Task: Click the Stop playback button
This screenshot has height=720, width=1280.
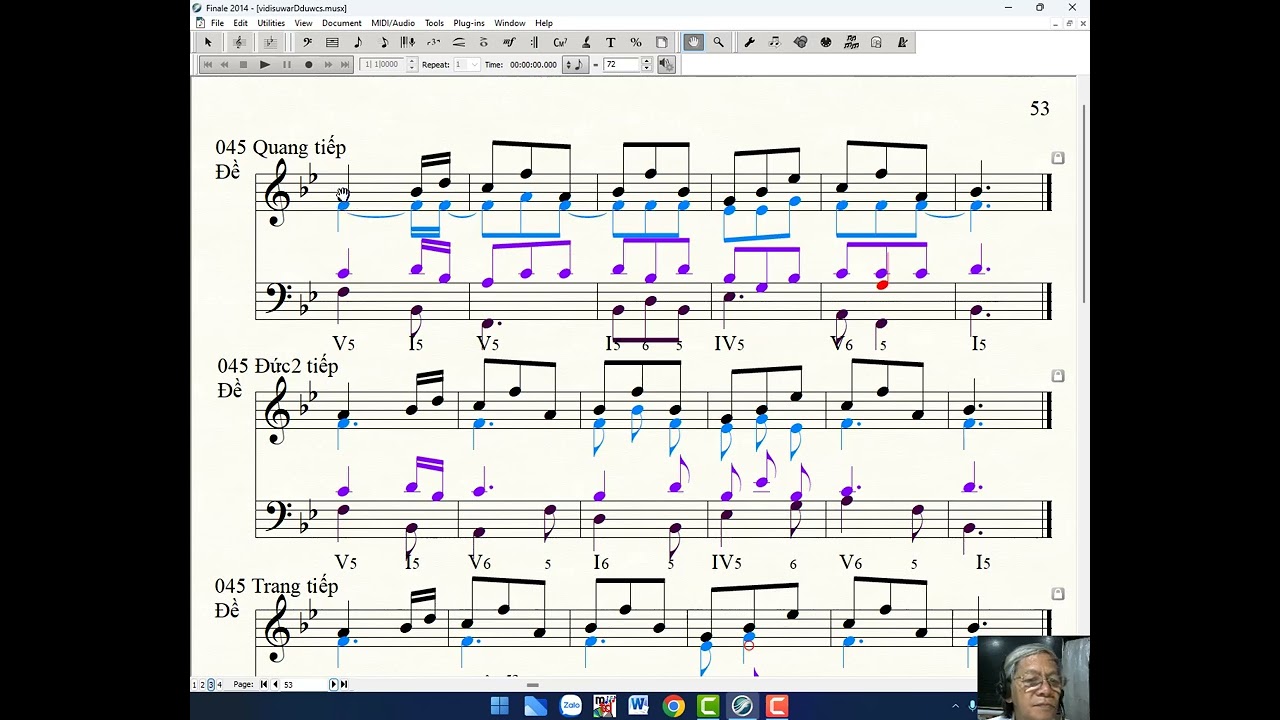Action: click(x=243, y=64)
